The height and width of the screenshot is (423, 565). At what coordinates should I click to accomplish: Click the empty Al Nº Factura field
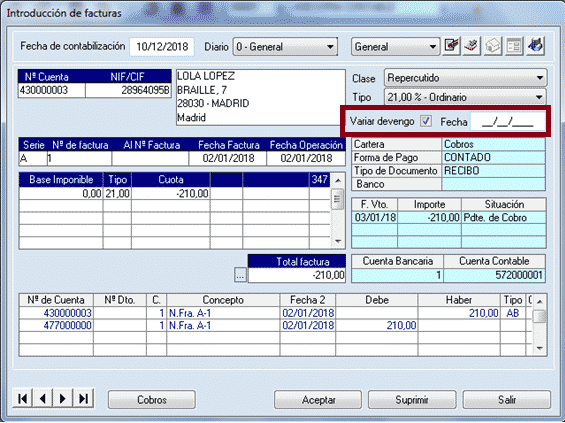coord(150,159)
